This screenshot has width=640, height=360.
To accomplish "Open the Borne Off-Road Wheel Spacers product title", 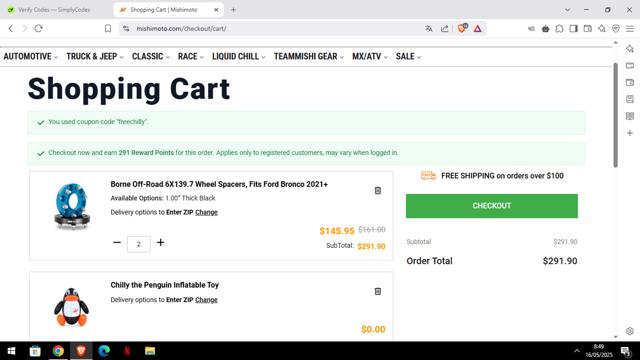I will [x=219, y=184].
